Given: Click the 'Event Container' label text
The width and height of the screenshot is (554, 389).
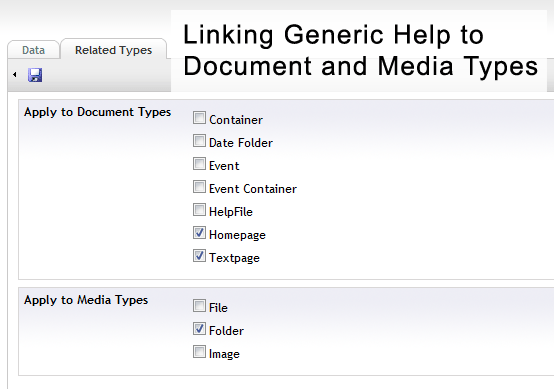Looking at the screenshot, I should (x=253, y=189).
